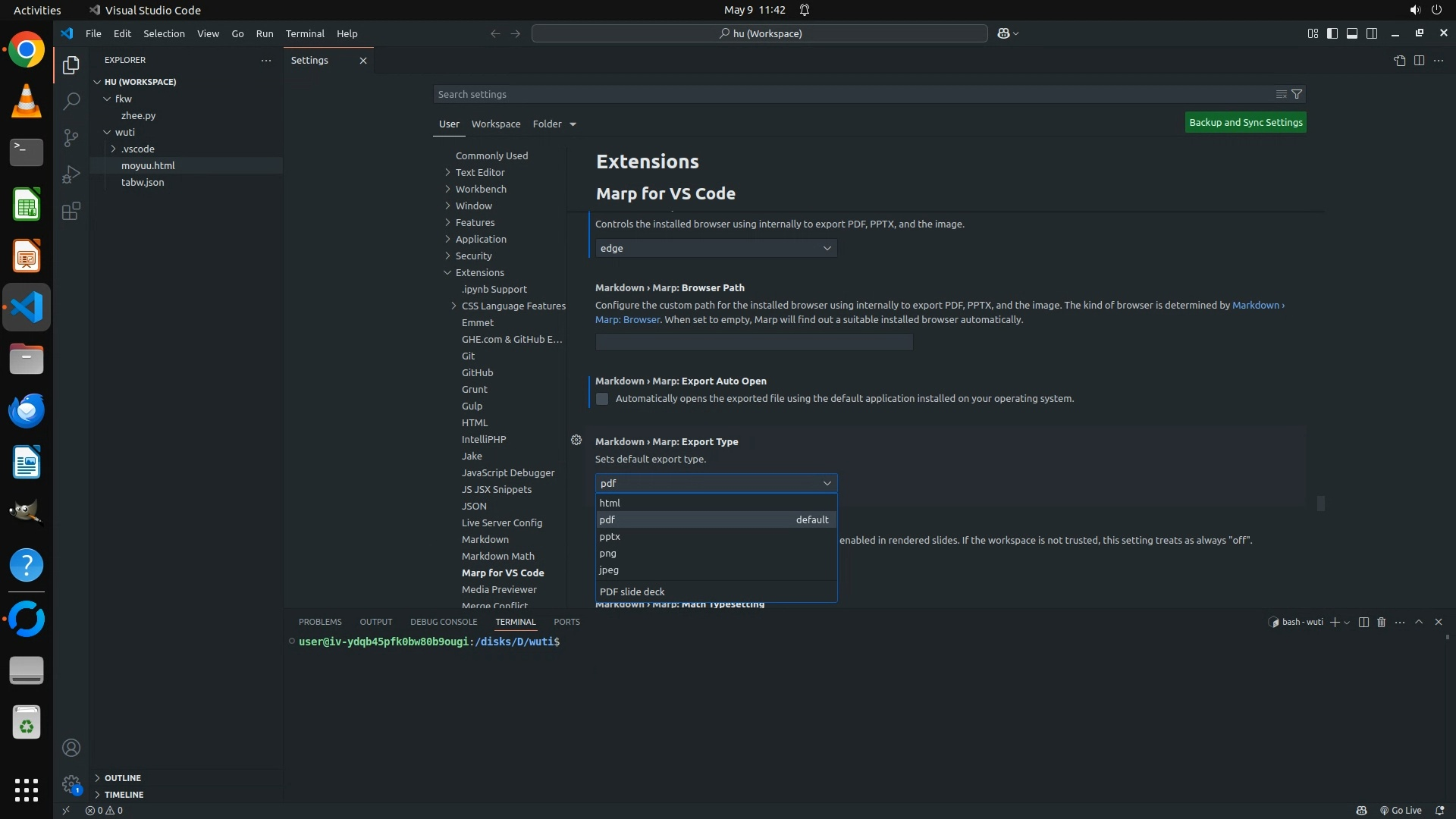This screenshot has height=819, width=1456.
Task: Click Open Settings (JSON) icon
Action: tap(1399, 60)
